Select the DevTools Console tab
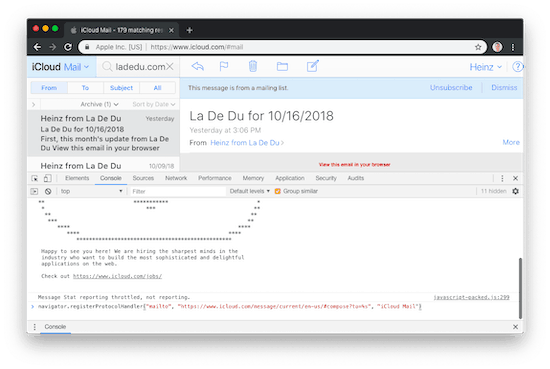The width and height of the screenshot is (550, 369). pyautogui.click(x=110, y=178)
